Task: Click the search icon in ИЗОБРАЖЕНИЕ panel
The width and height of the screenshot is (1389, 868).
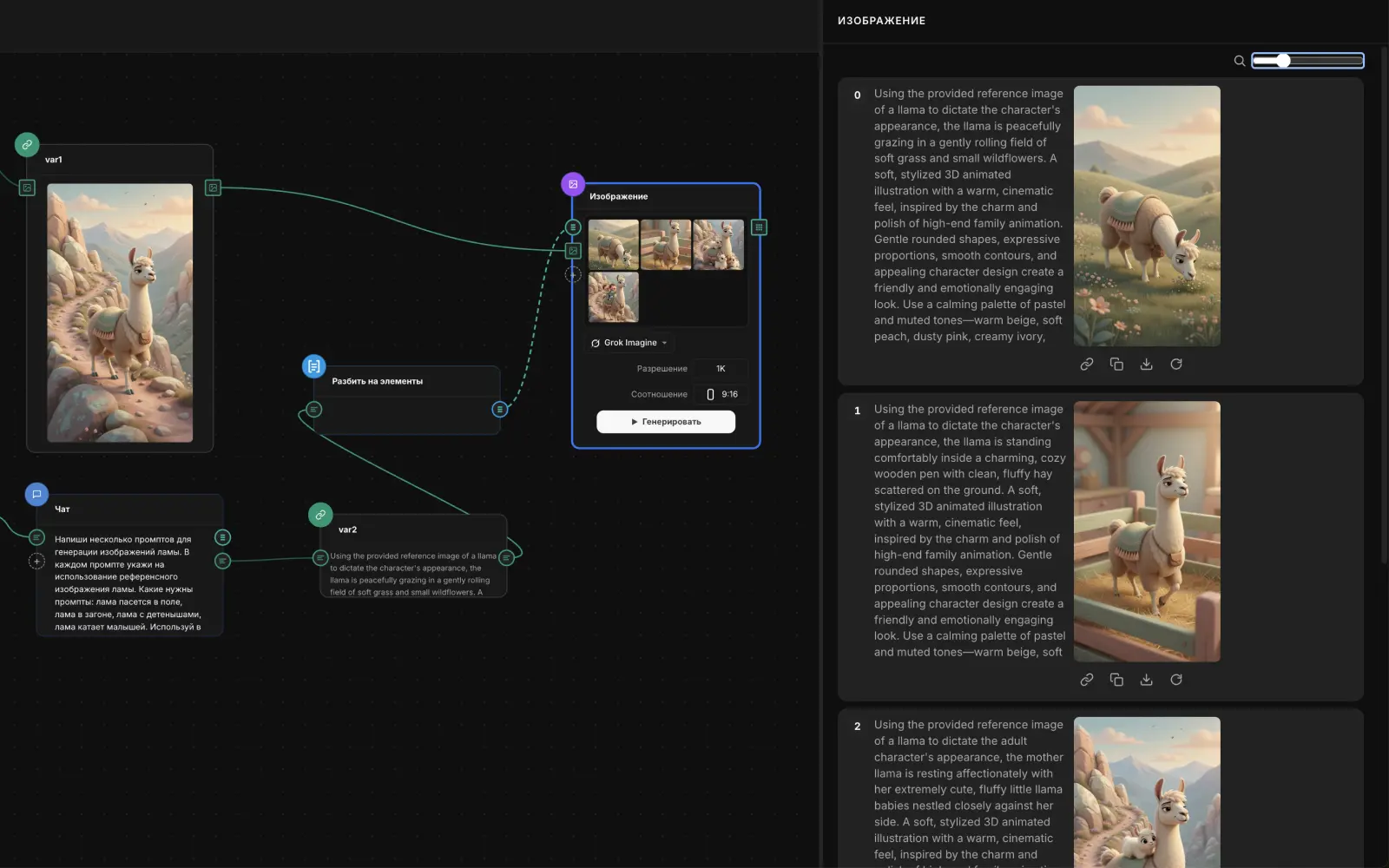Action: (1240, 61)
